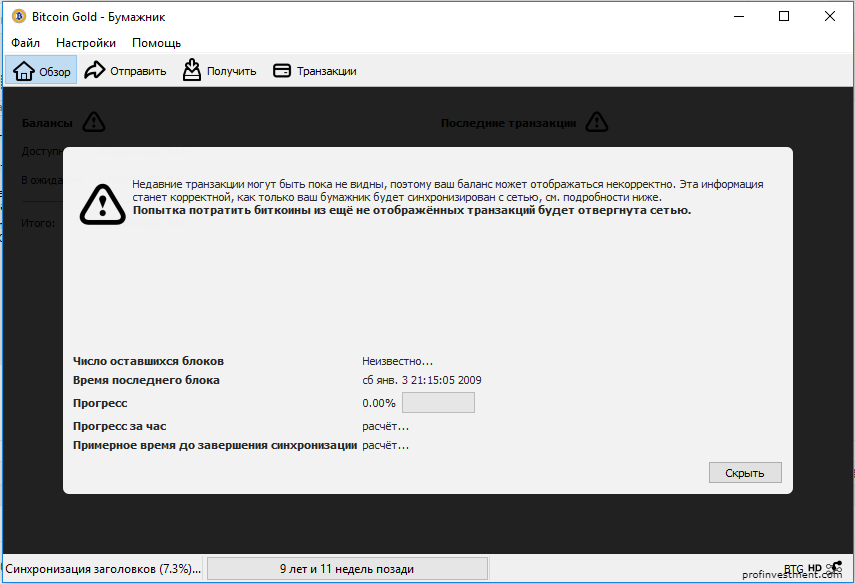Click the 'Время последнего блока' label
The width and height of the screenshot is (855, 584).
point(146,380)
